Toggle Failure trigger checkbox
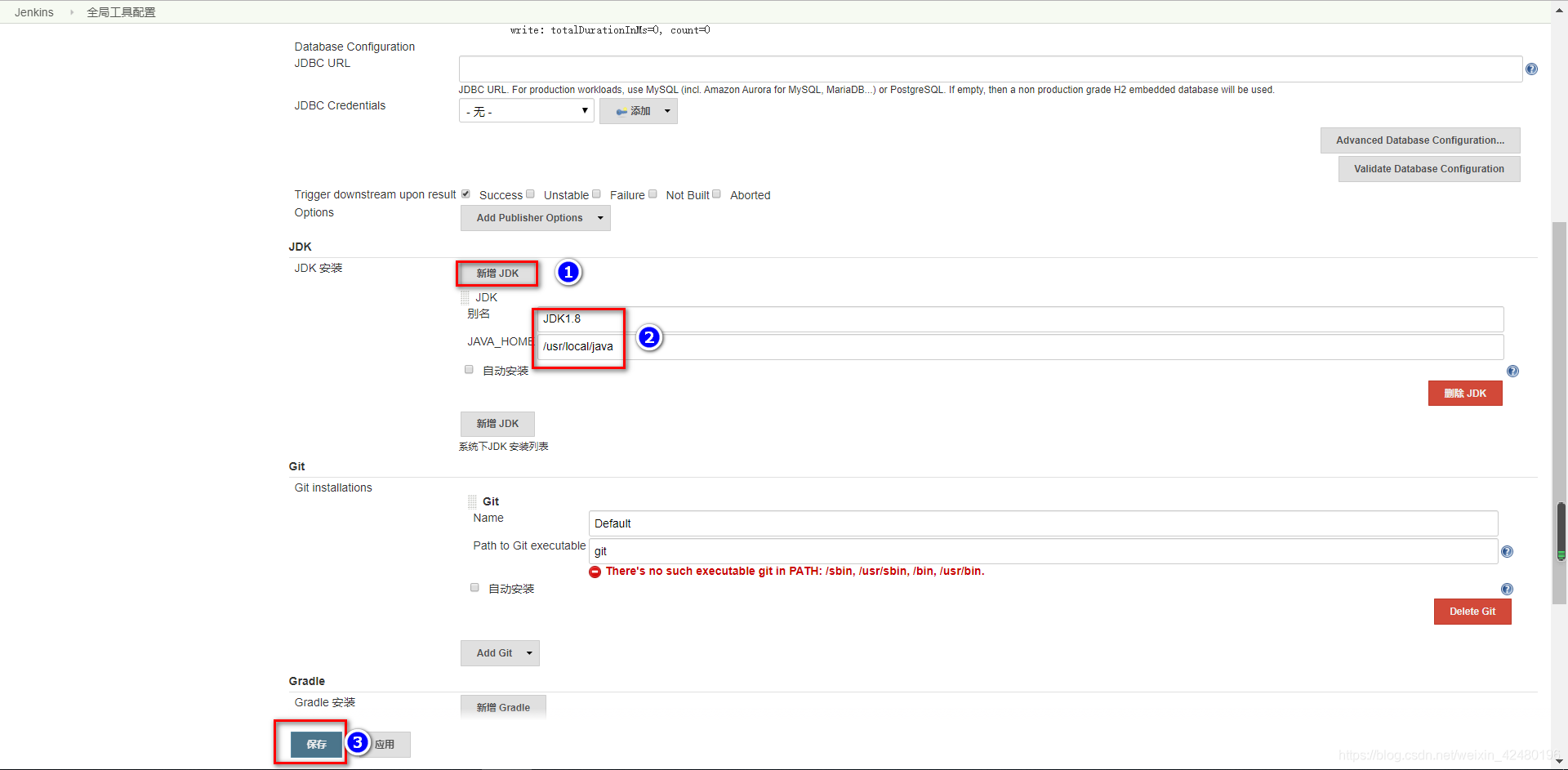 pos(596,194)
